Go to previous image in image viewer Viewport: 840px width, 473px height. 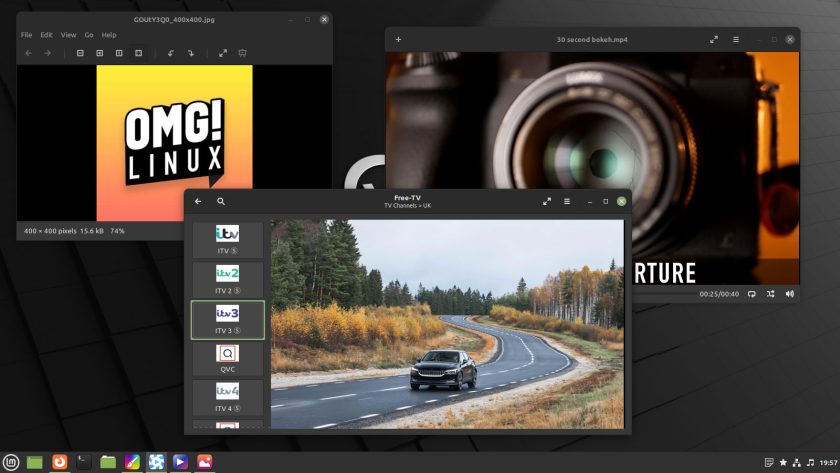tap(28, 53)
